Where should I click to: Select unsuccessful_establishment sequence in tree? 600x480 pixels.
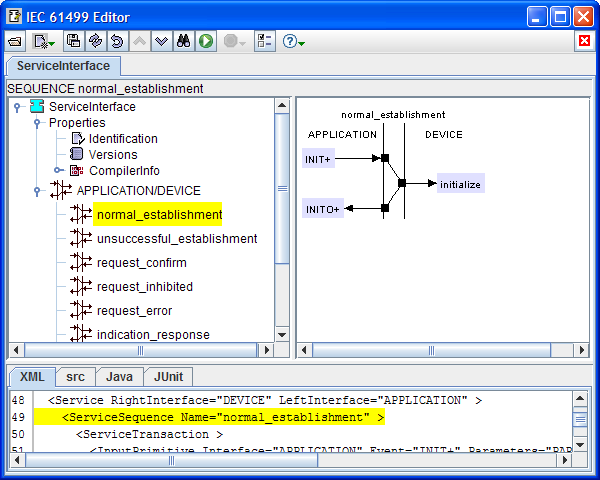click(176, 239)
